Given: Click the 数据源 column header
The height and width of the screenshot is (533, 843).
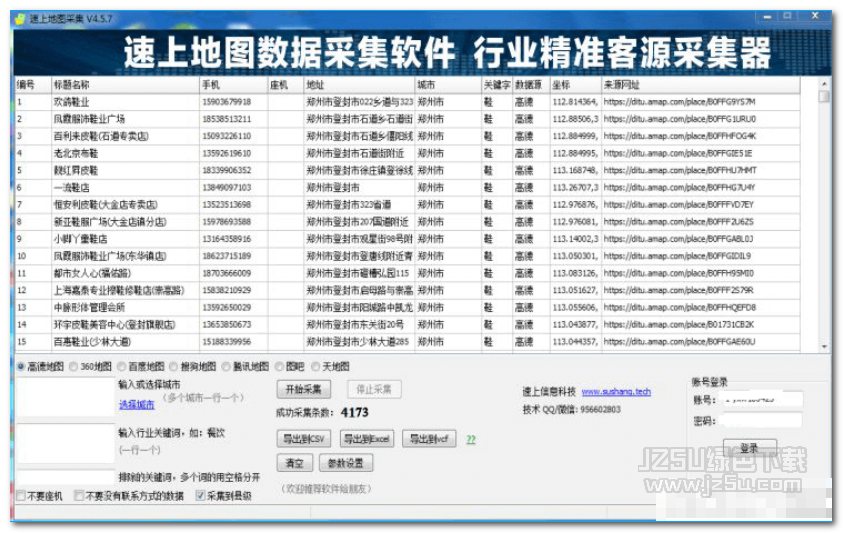Looking at the screenshot, I should pyautogui.click(x=531, y=84).
